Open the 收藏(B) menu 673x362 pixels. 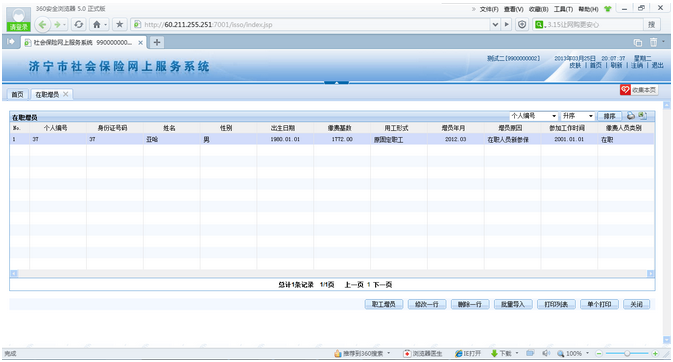point(538,9)
